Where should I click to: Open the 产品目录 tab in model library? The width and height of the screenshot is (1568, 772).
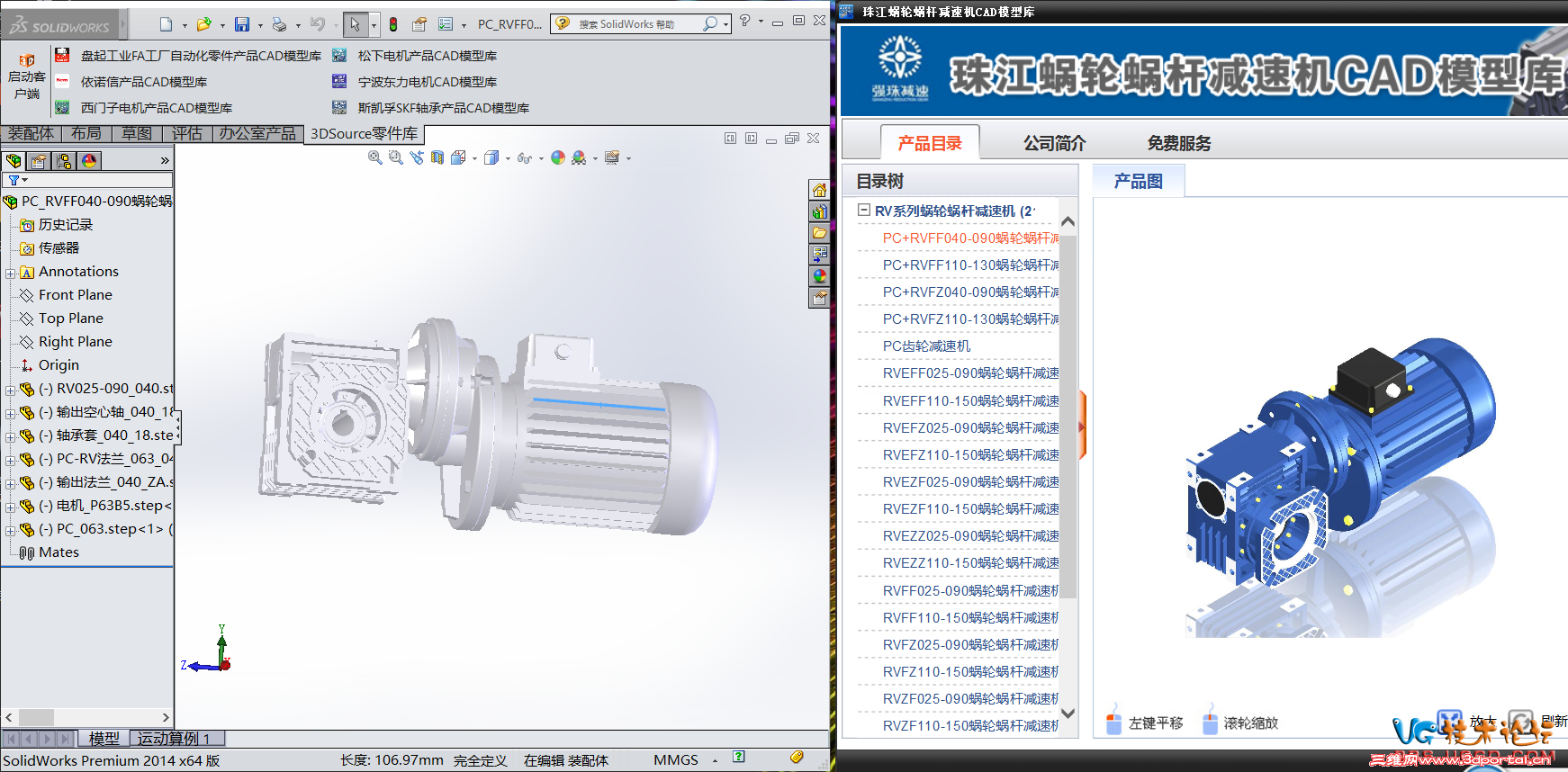(x=930, y=143)
